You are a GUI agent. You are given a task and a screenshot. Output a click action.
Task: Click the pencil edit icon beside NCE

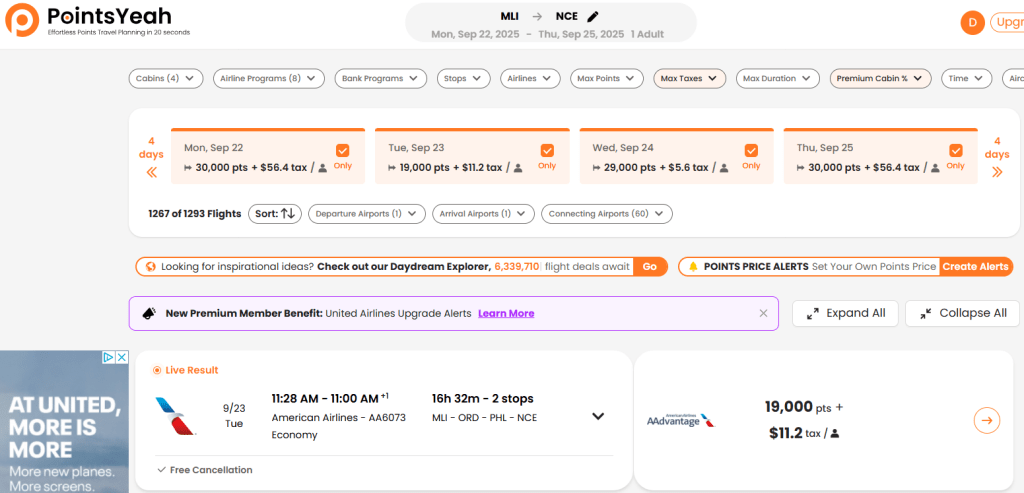593,16
